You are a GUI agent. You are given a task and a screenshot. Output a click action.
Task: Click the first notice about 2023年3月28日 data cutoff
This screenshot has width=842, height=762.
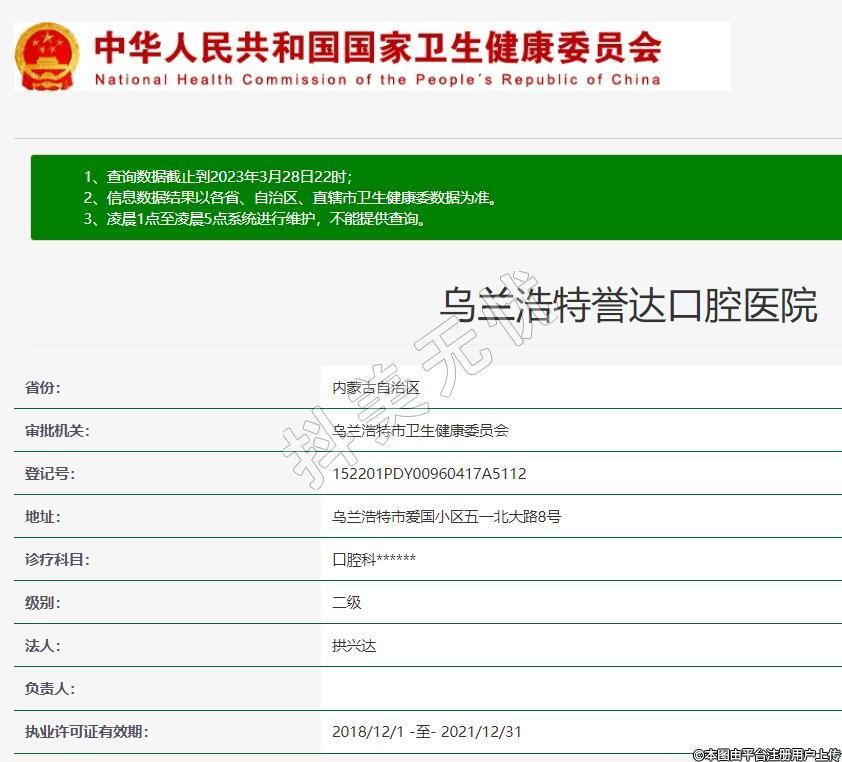click(x=217, y=176)
